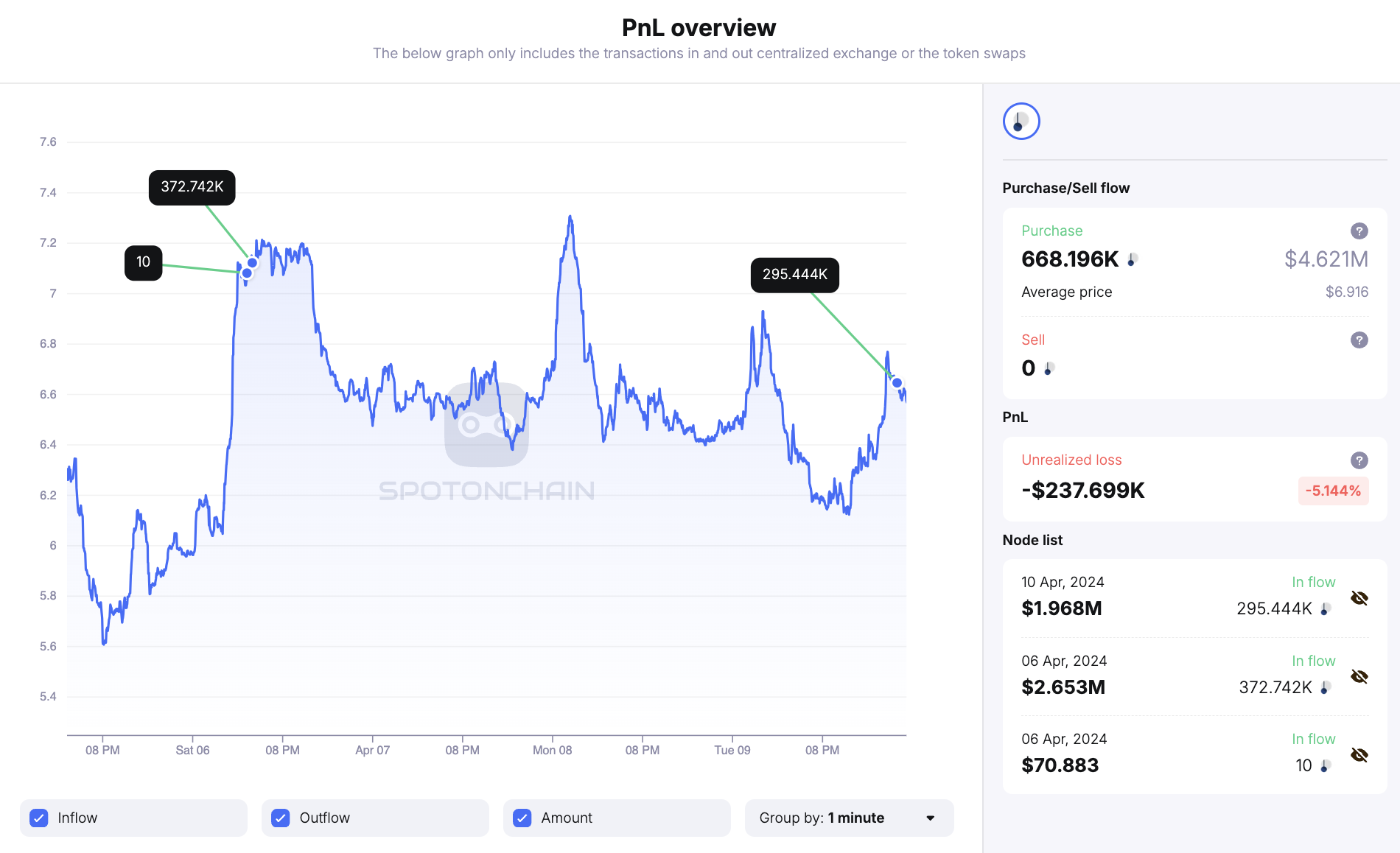The height and width of the screenshot is (853, 1400).
Task: Click the circled token icon above Purchase/Sell flow
Action: point(1021,120)
